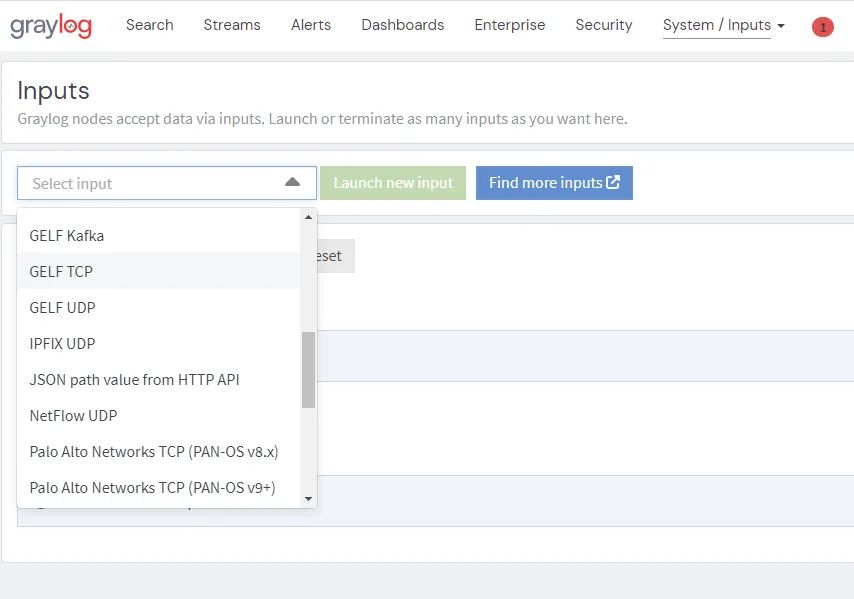The height and width of the screenshot is (599, 854).
Task: Click the external-link icon in Find more inputs
Action: (x=614, y=183)
